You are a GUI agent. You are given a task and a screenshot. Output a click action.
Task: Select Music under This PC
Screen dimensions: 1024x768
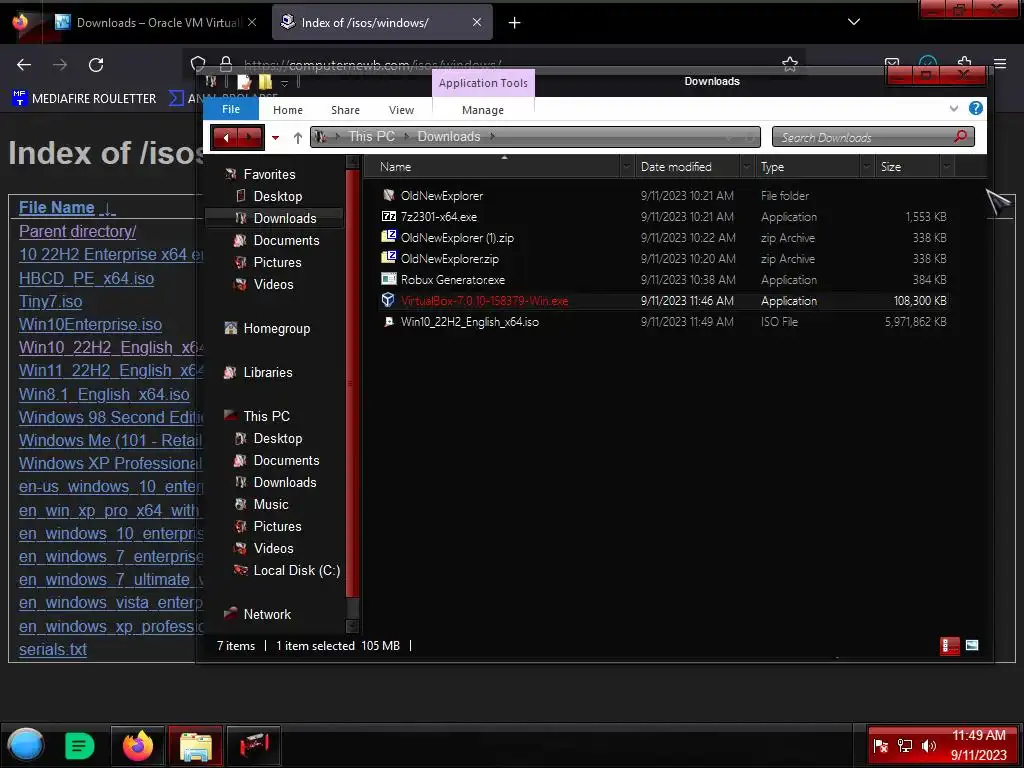coord(270,504)
